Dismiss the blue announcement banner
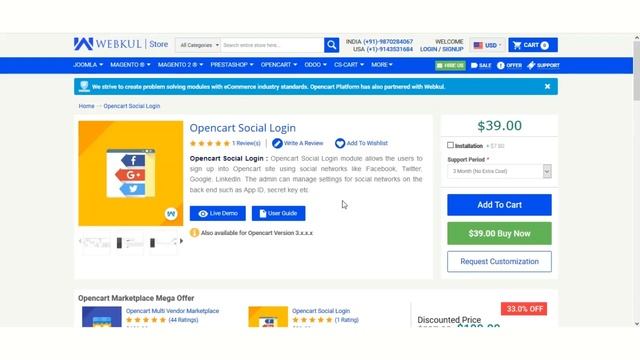The image size is (640, 360). pyautogui.click(x=547, y=87)
